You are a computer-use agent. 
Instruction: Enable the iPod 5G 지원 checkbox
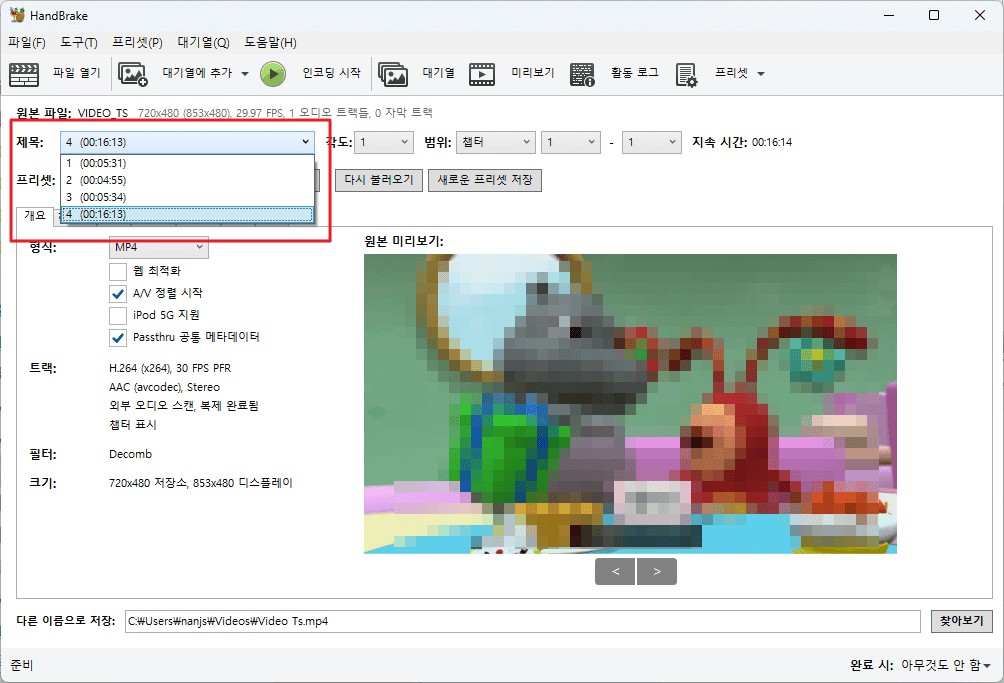pos(118,316)
